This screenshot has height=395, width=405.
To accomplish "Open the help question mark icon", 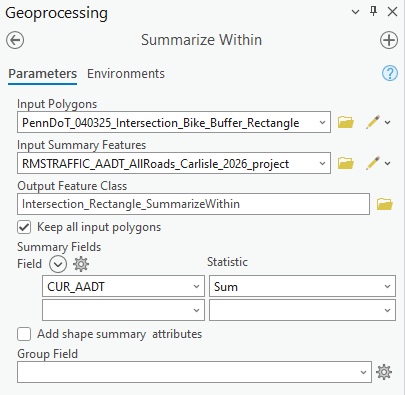I will coord(390,73).
